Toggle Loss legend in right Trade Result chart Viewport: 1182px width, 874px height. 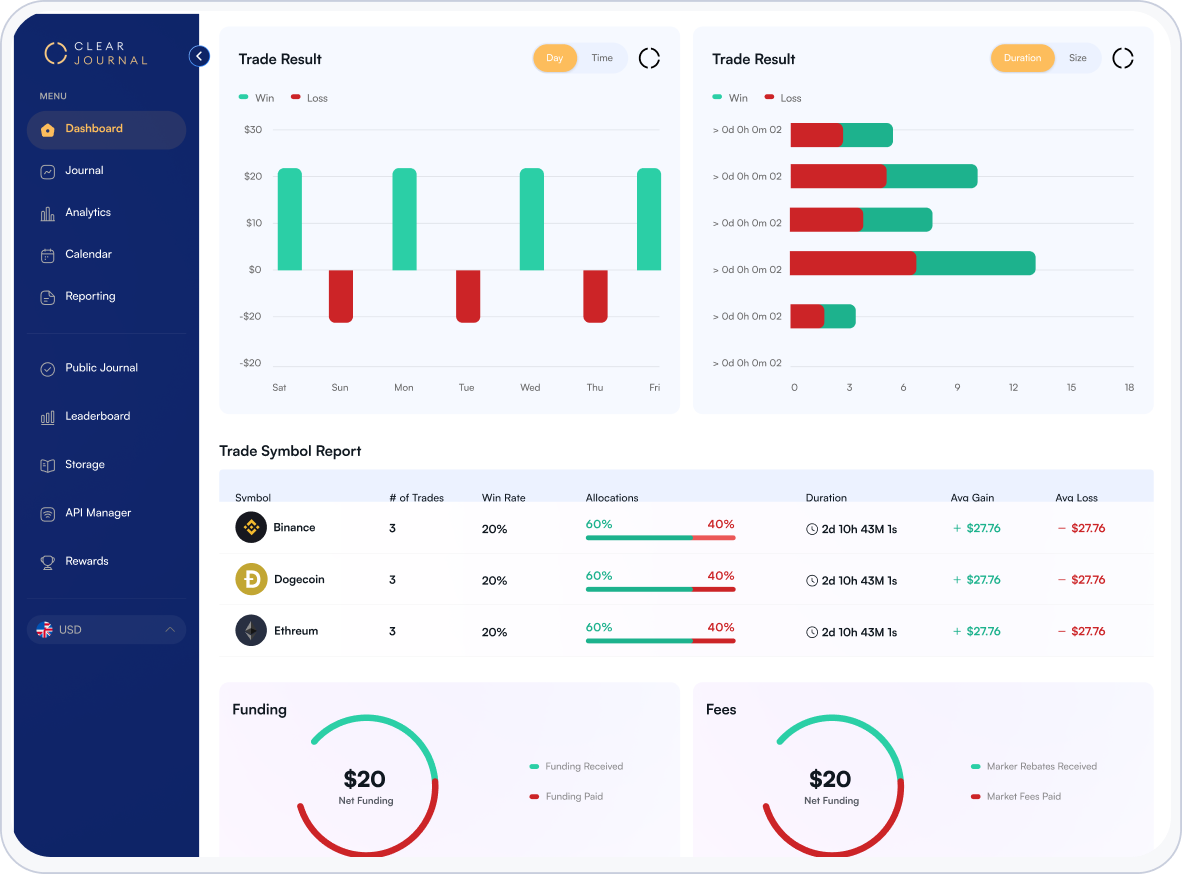[782, 98]
